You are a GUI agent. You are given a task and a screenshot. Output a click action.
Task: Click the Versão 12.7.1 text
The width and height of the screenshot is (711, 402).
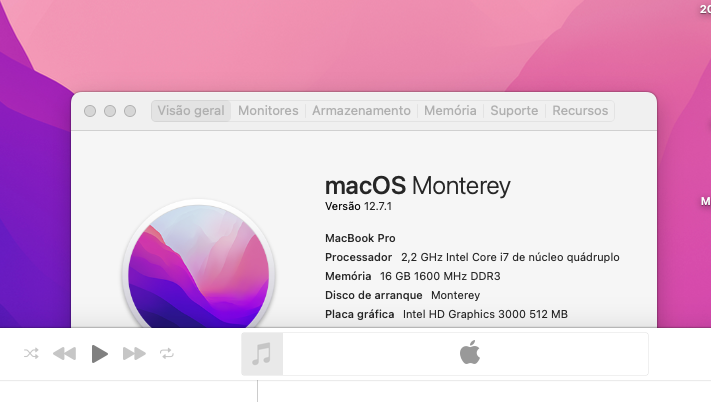point(358,206)
